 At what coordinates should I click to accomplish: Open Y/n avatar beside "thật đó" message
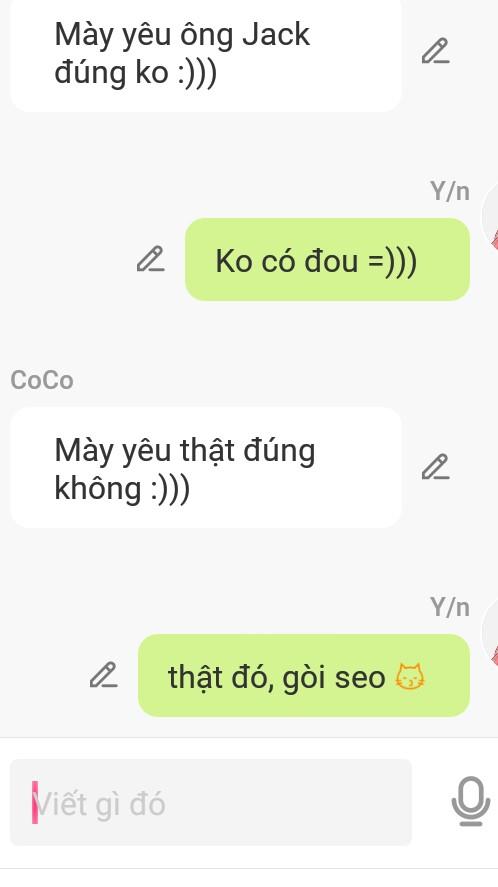click(x=490, y=634)
